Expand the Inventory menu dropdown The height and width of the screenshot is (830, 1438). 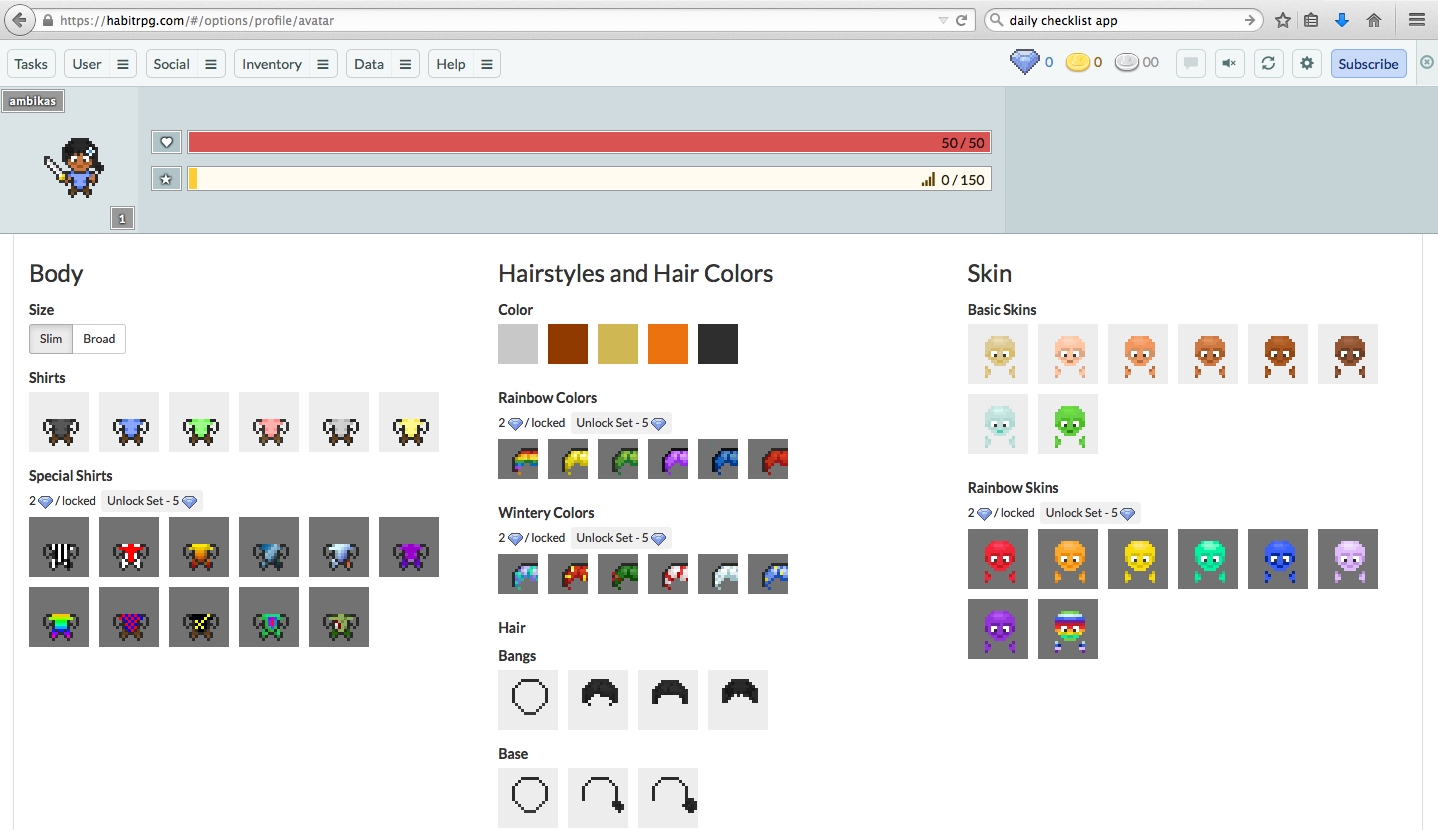click(x=323, y=64)
